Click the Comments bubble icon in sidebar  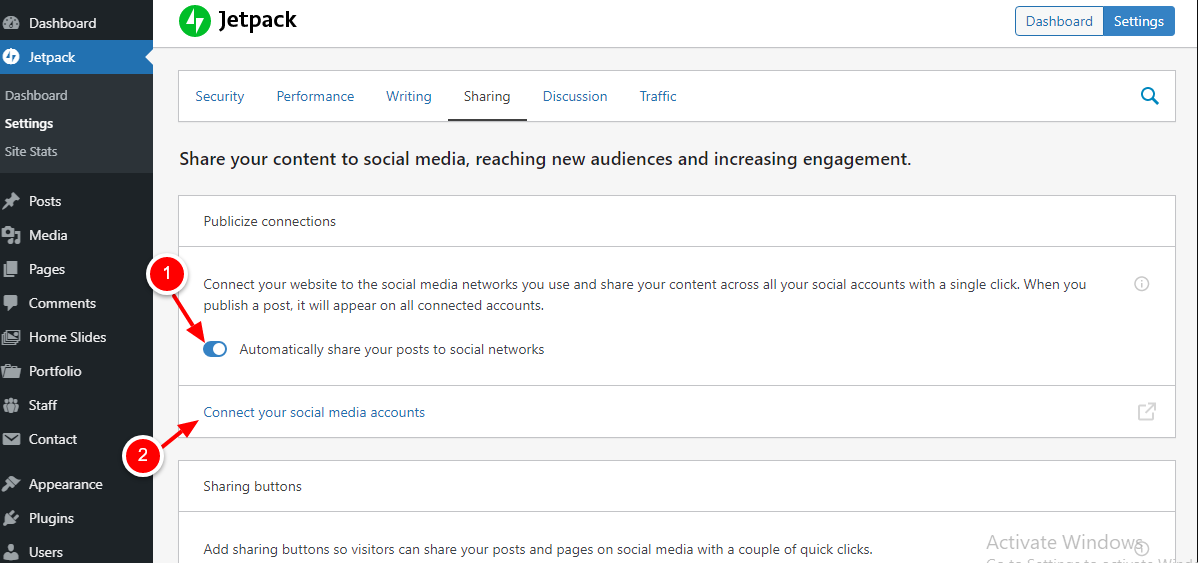[11, 303]
